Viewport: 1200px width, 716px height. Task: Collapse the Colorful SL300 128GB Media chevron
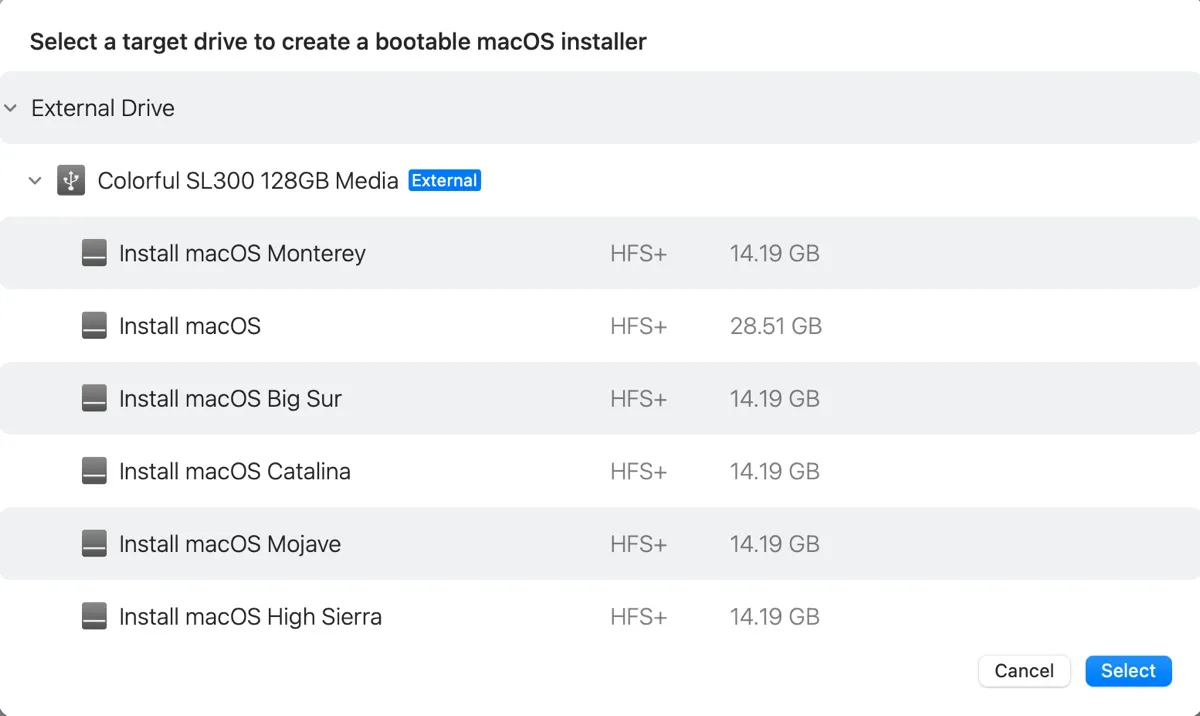coord(35,181)
